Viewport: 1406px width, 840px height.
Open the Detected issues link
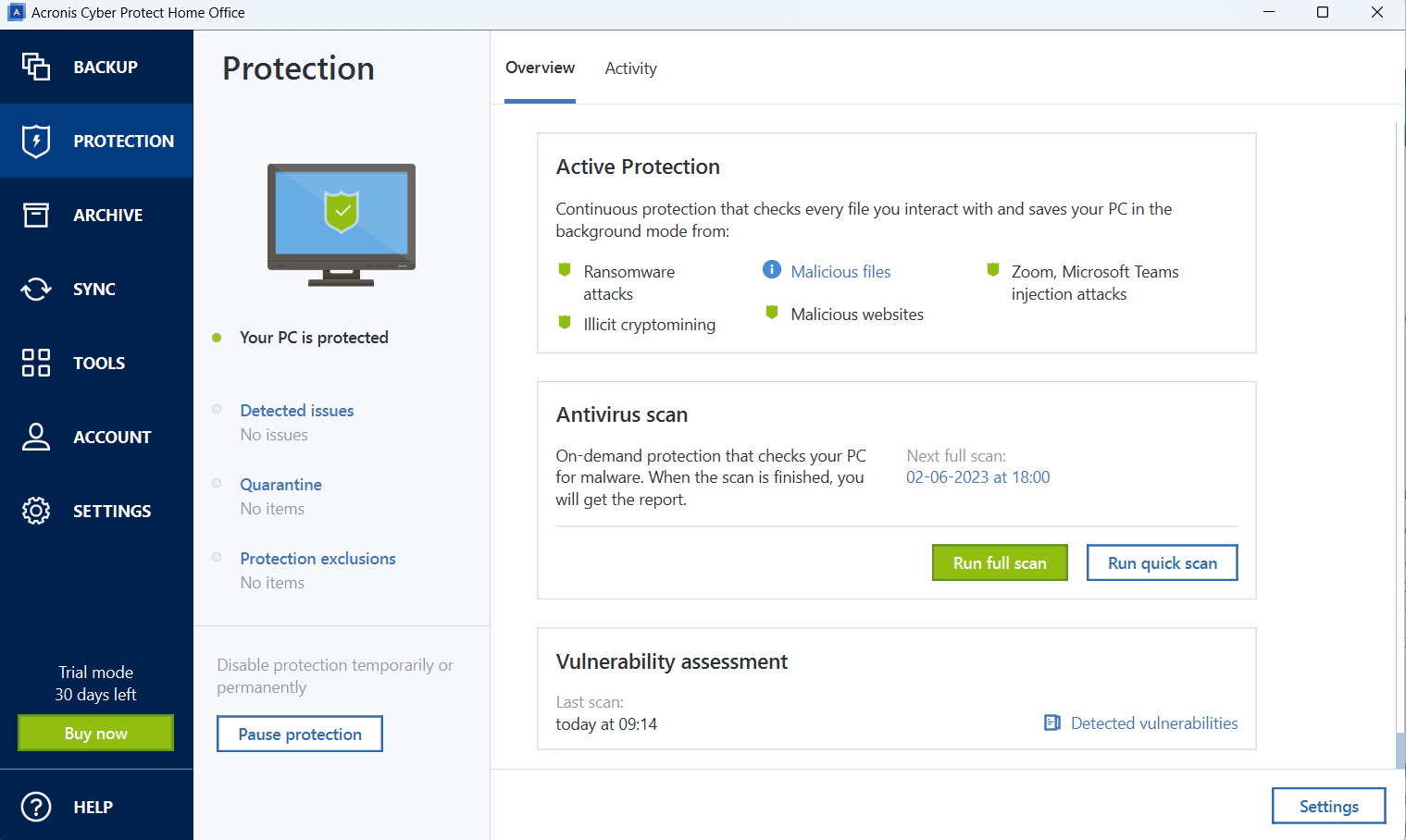[297, 410]
